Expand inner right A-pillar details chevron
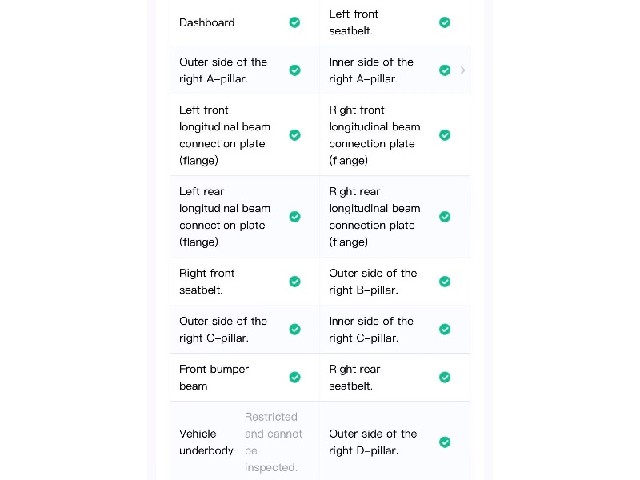The height and width of the screenshot is (480, 640). coord(462,70)
